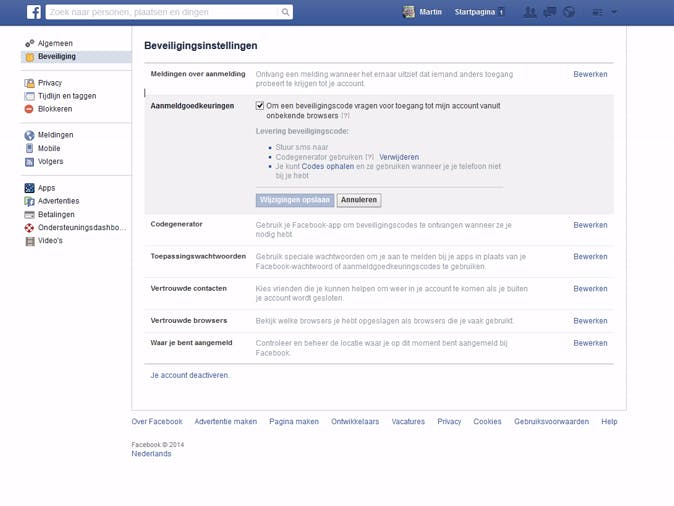
Task: Go to Startpagina in top bar
Action: coord(475,12)
